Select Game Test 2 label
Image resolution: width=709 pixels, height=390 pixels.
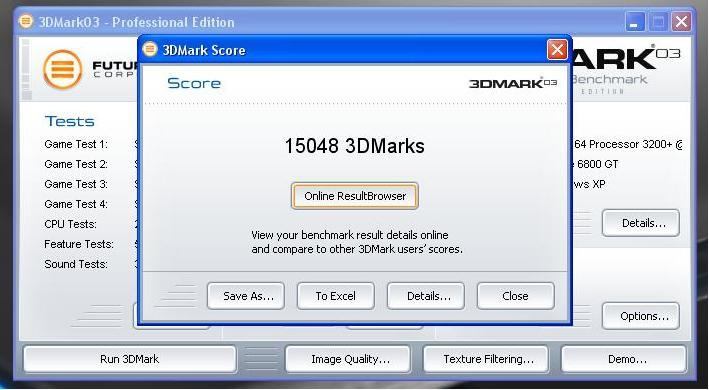coord(76,164)
